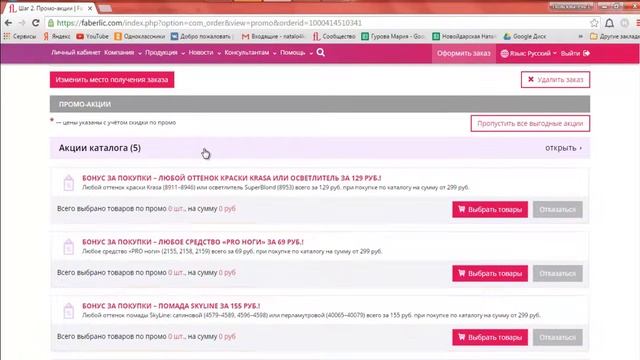640x360 pixels.
Task: Click Оформить заказ in header
Action: (464, 53)
